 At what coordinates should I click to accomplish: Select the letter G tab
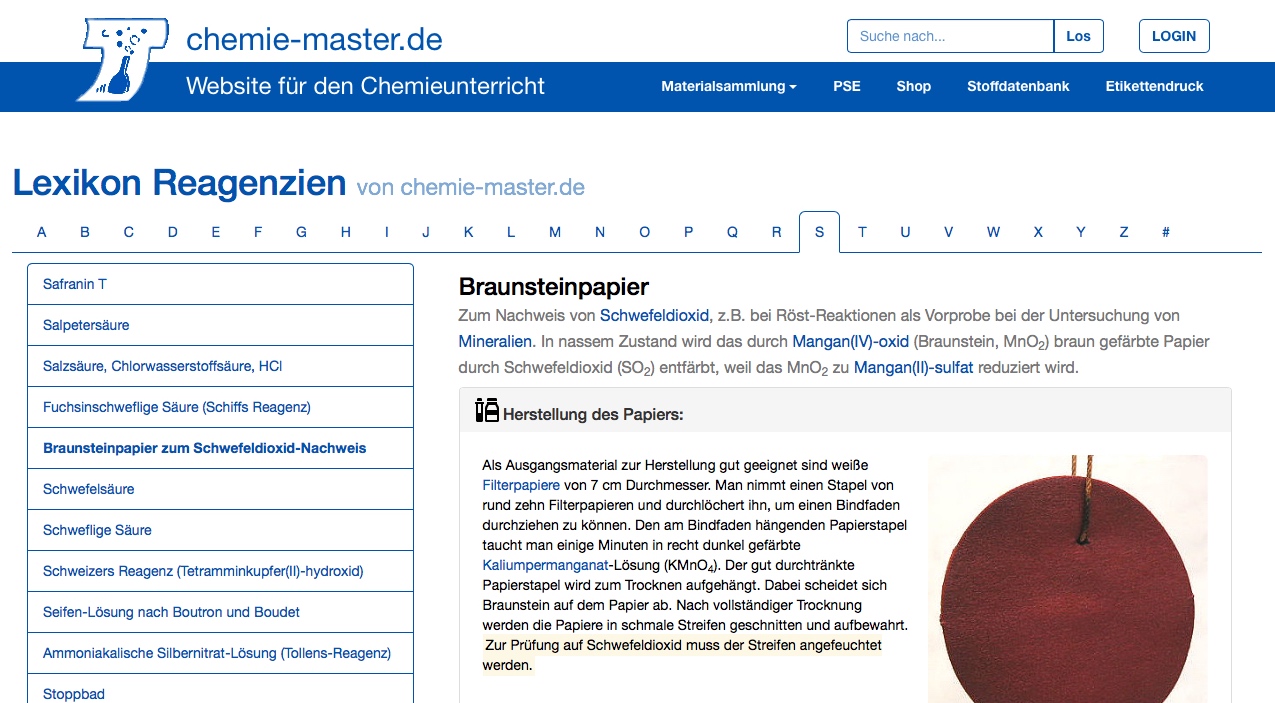pos(301,232)
